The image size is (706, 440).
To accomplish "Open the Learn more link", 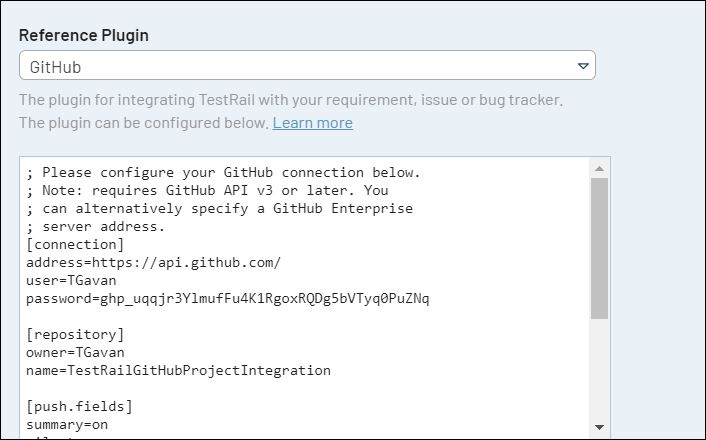I will 312,123.
